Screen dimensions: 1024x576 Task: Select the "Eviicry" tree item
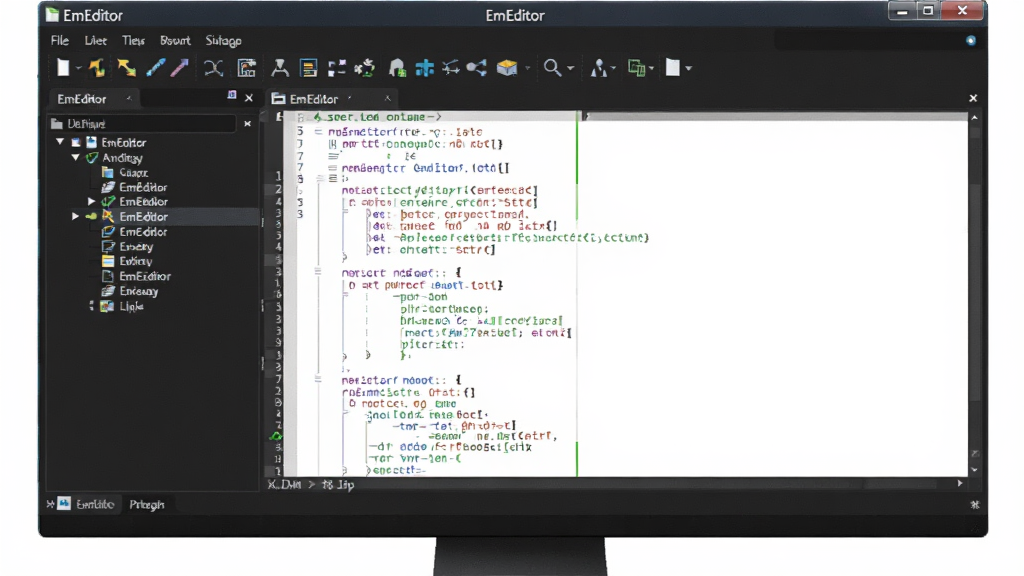136,261
